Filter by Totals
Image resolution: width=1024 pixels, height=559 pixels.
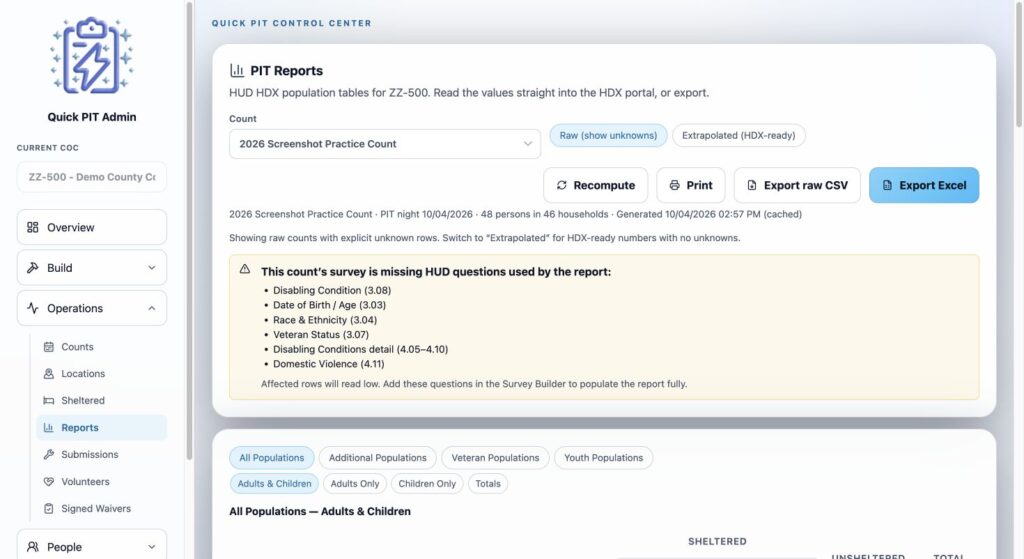[x=488, y=484]
